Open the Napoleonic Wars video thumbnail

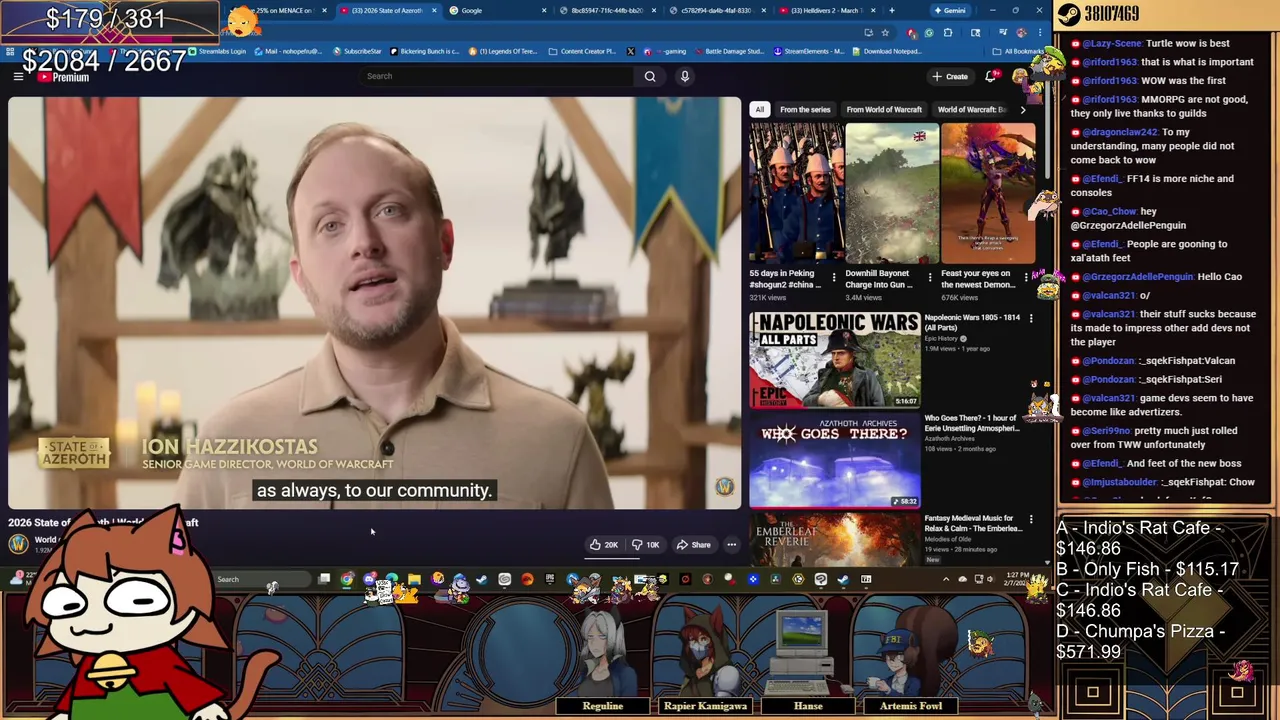[835, 360]
